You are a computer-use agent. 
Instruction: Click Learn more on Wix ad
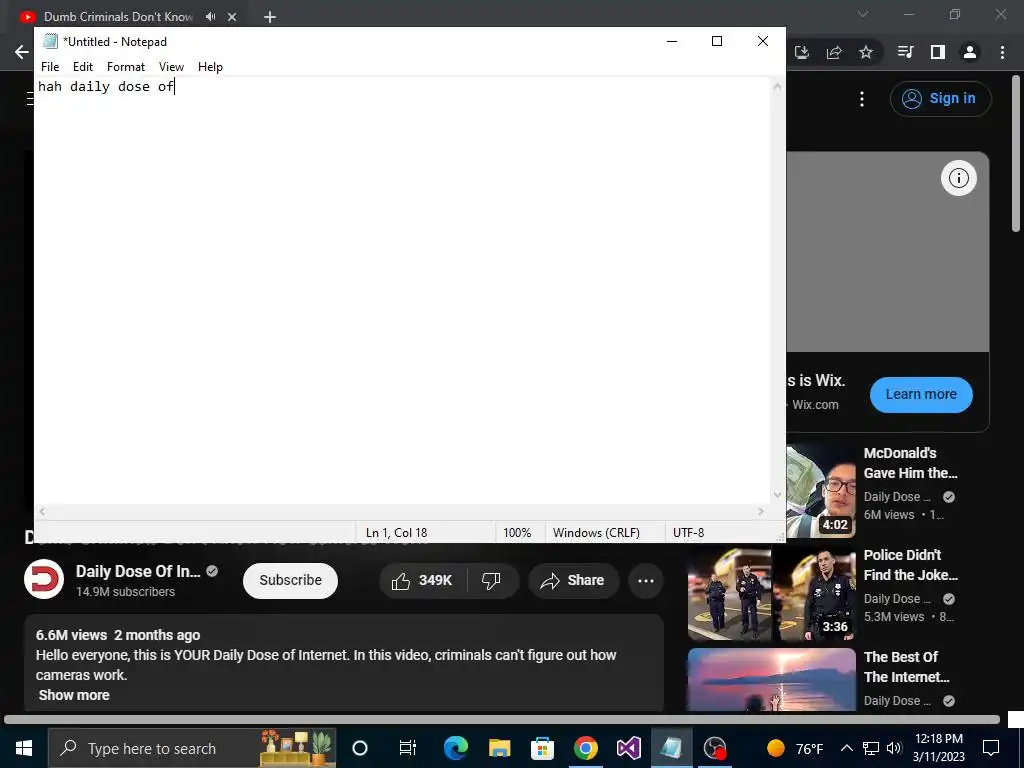(x=921, y=394)
